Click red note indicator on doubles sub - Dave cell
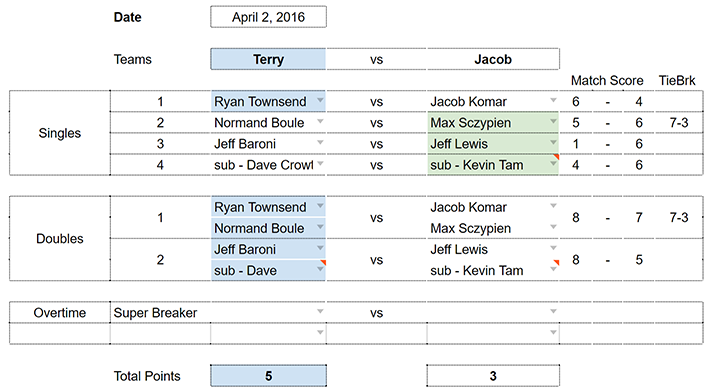Screen dimensions: 711x391 (x=323, y=262)
